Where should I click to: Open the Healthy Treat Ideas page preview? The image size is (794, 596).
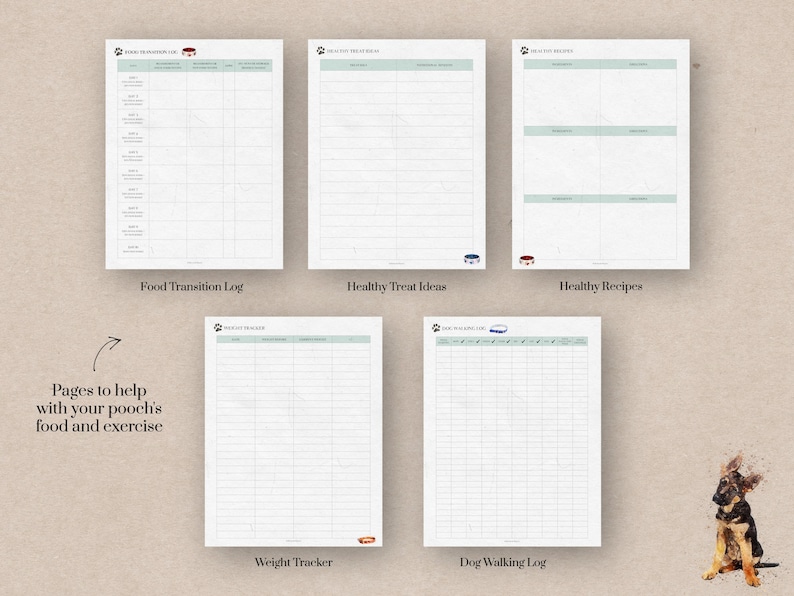(397, 154)
